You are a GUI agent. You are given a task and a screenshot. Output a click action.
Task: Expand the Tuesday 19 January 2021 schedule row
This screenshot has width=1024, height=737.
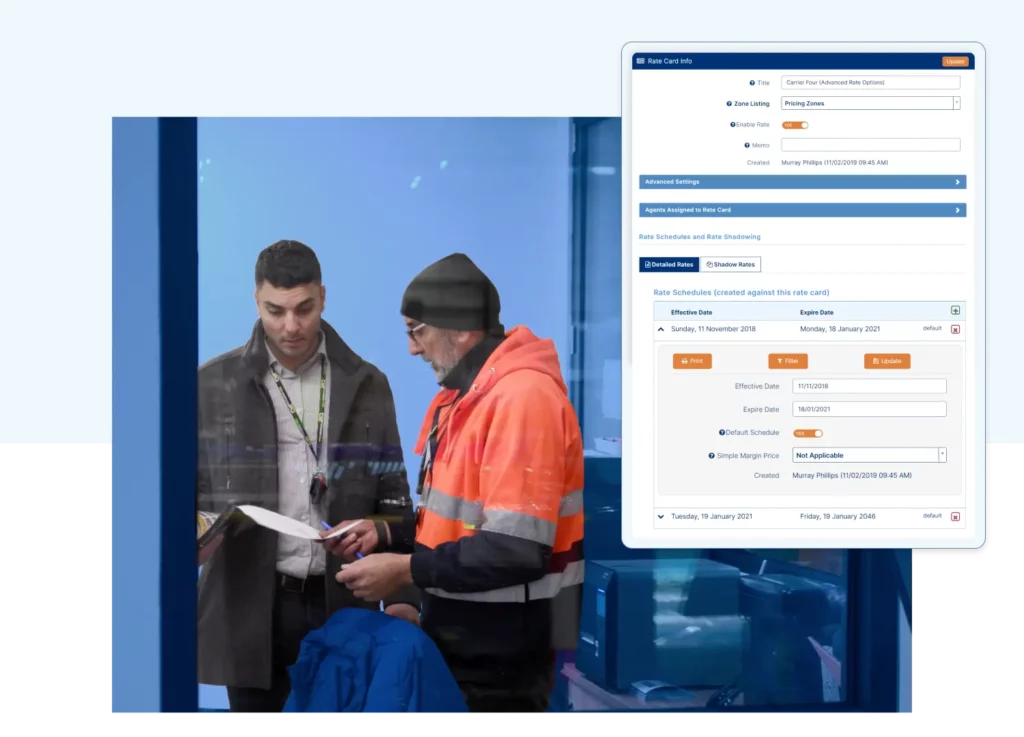point(661,516)
